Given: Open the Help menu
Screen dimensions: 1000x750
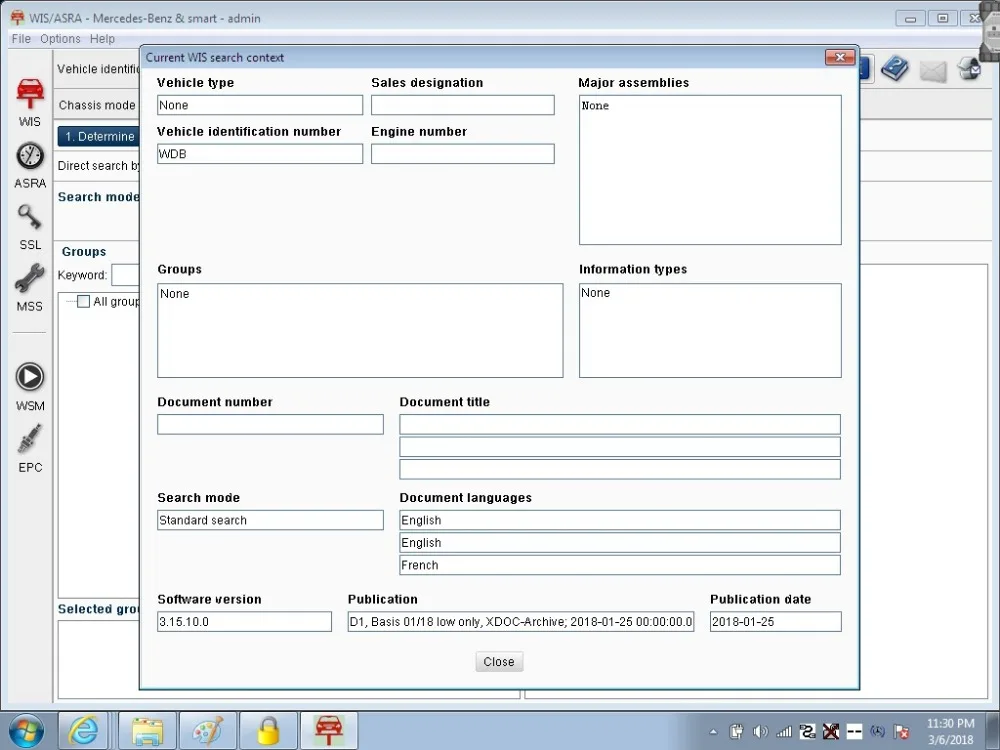Looking at the screenshot, I should click(102, 39).
